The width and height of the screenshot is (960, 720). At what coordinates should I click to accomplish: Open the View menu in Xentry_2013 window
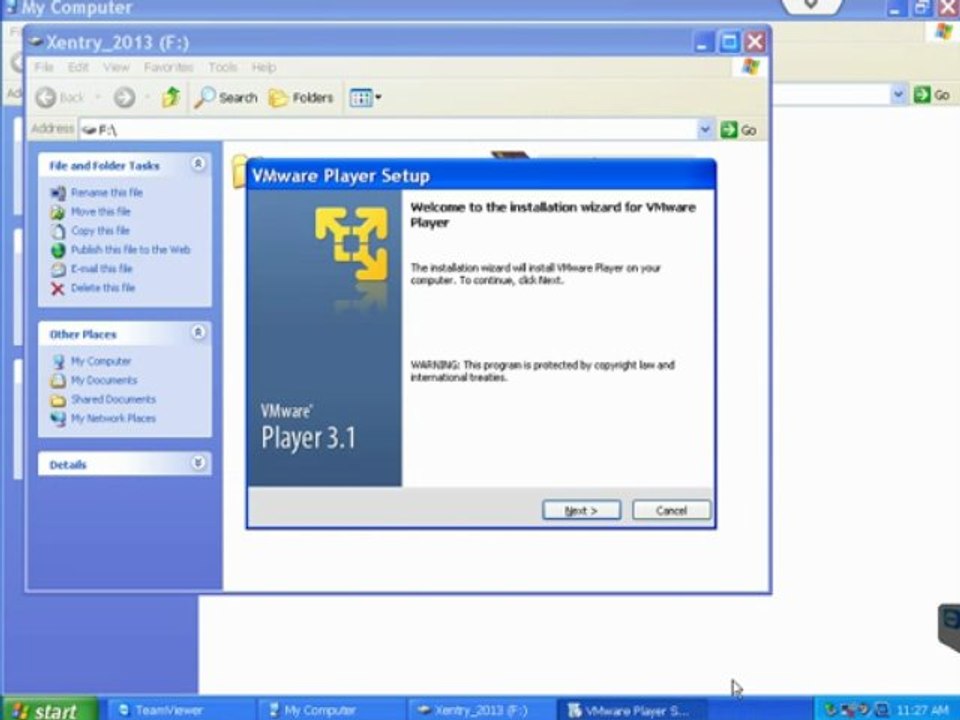116,67
